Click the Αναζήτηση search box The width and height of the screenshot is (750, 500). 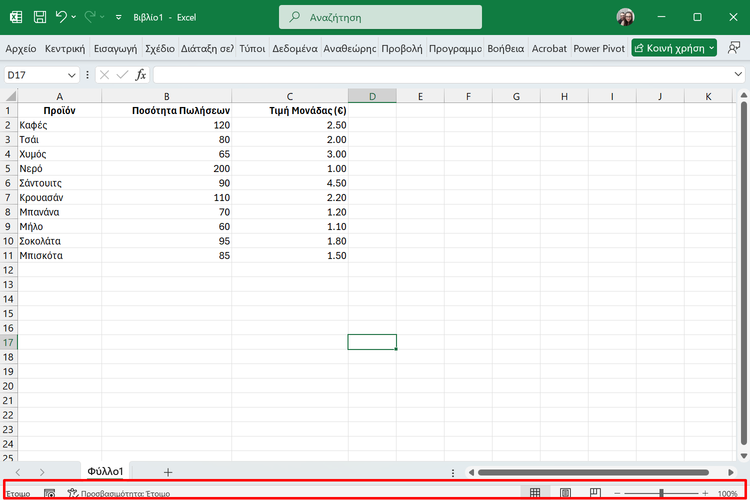[380, 17]
